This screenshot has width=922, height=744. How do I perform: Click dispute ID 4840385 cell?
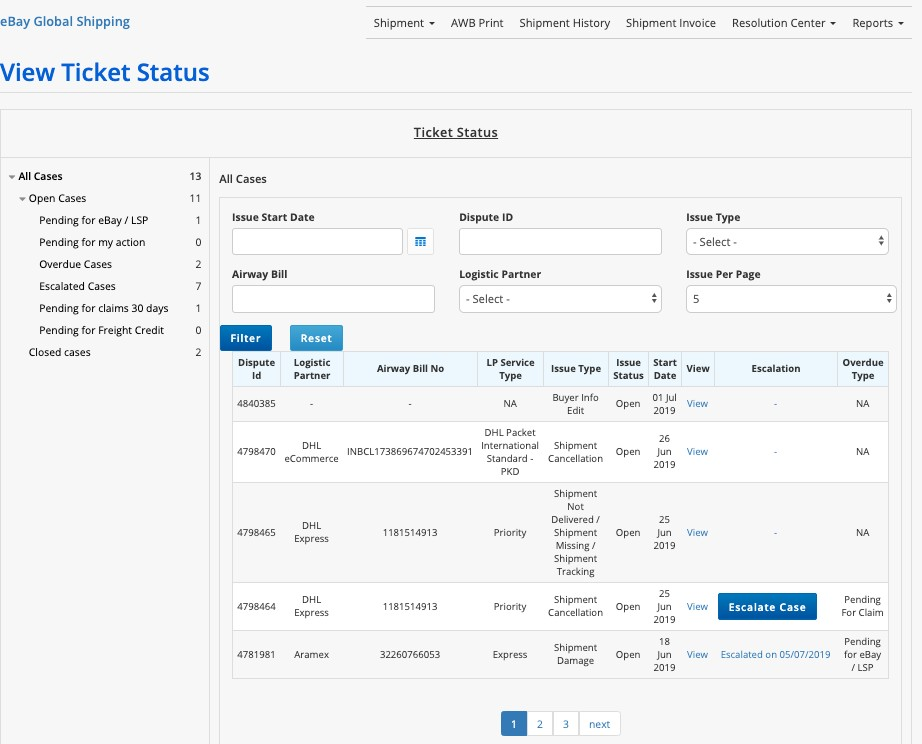256,403
